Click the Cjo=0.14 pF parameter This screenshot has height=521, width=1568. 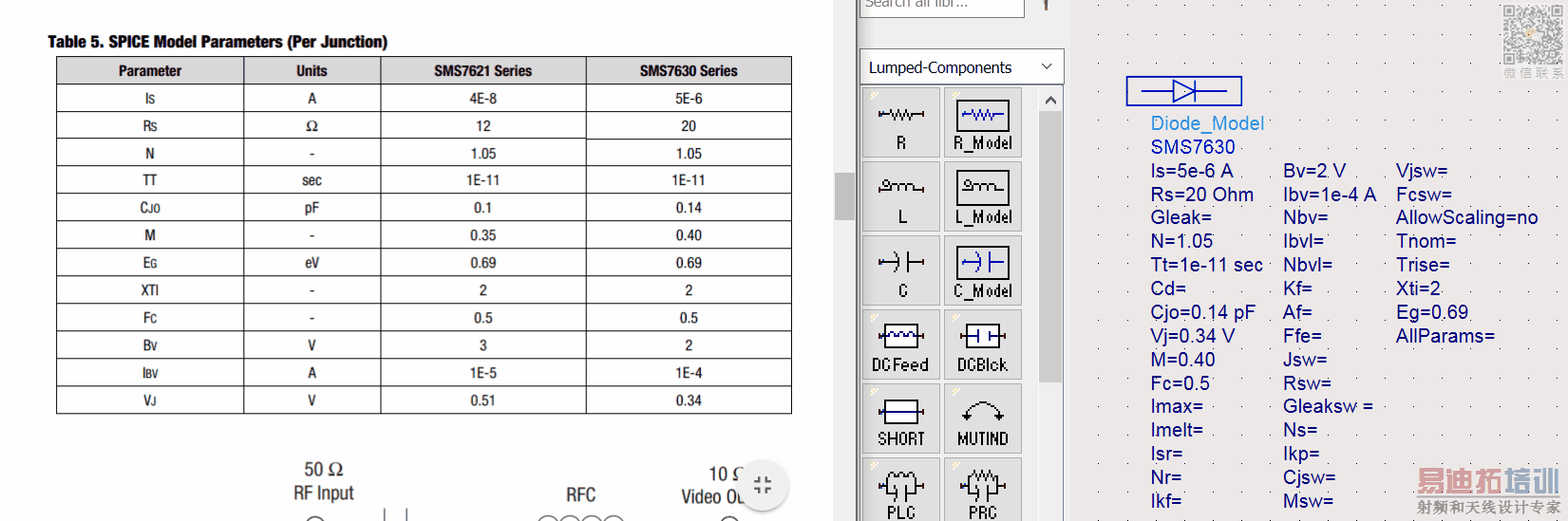click(1202, 312)
